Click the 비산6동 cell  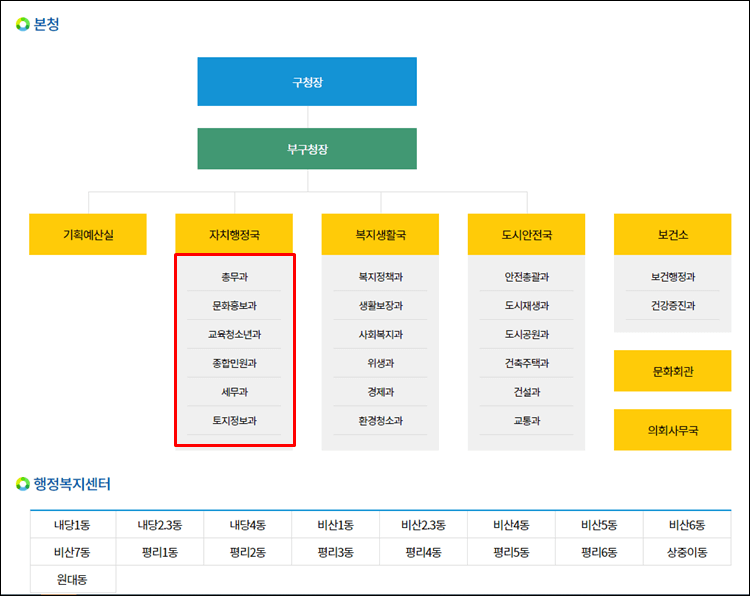point(687,525)
